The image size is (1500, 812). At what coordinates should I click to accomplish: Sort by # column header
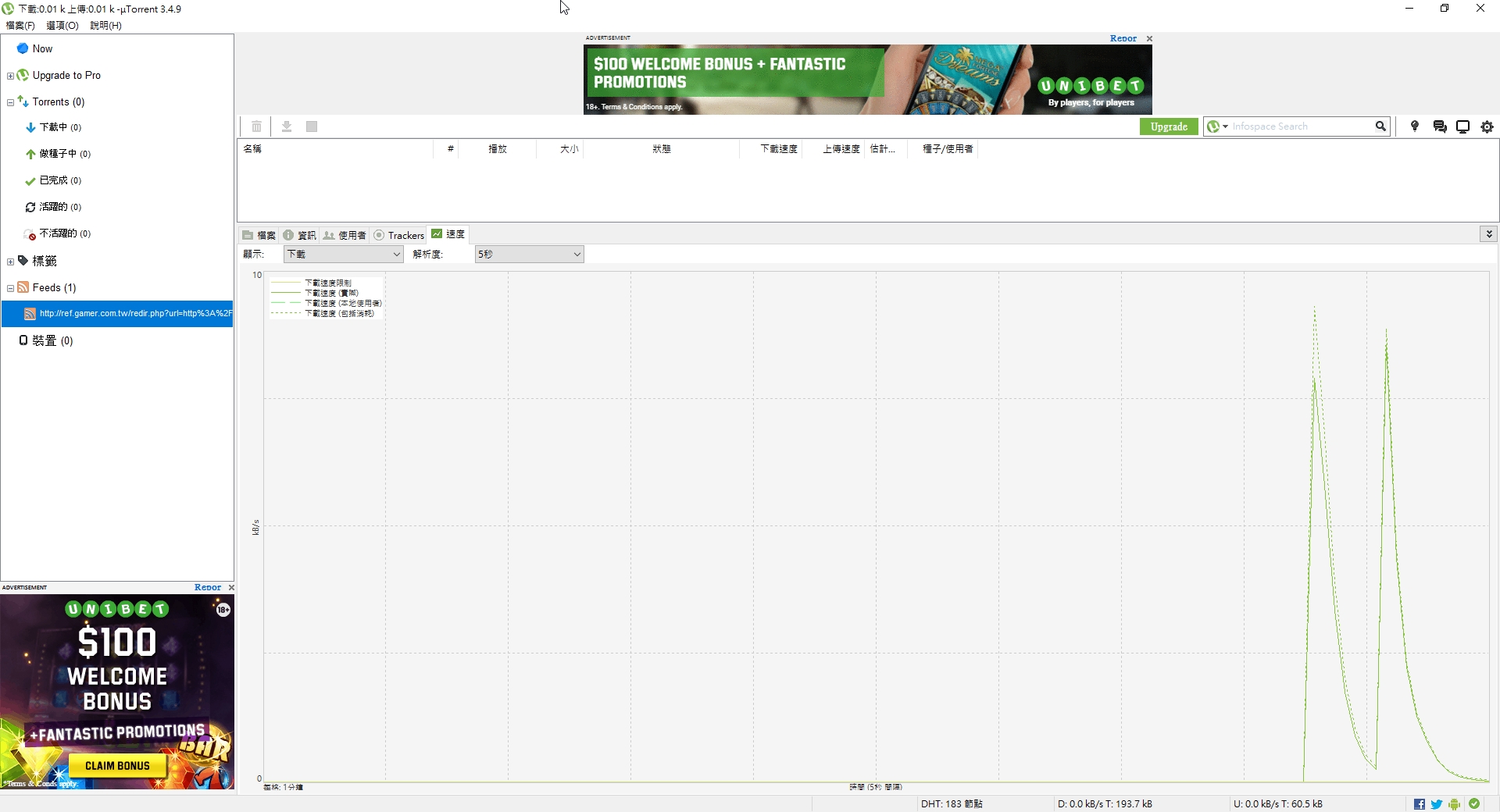(x=446, y=148)
